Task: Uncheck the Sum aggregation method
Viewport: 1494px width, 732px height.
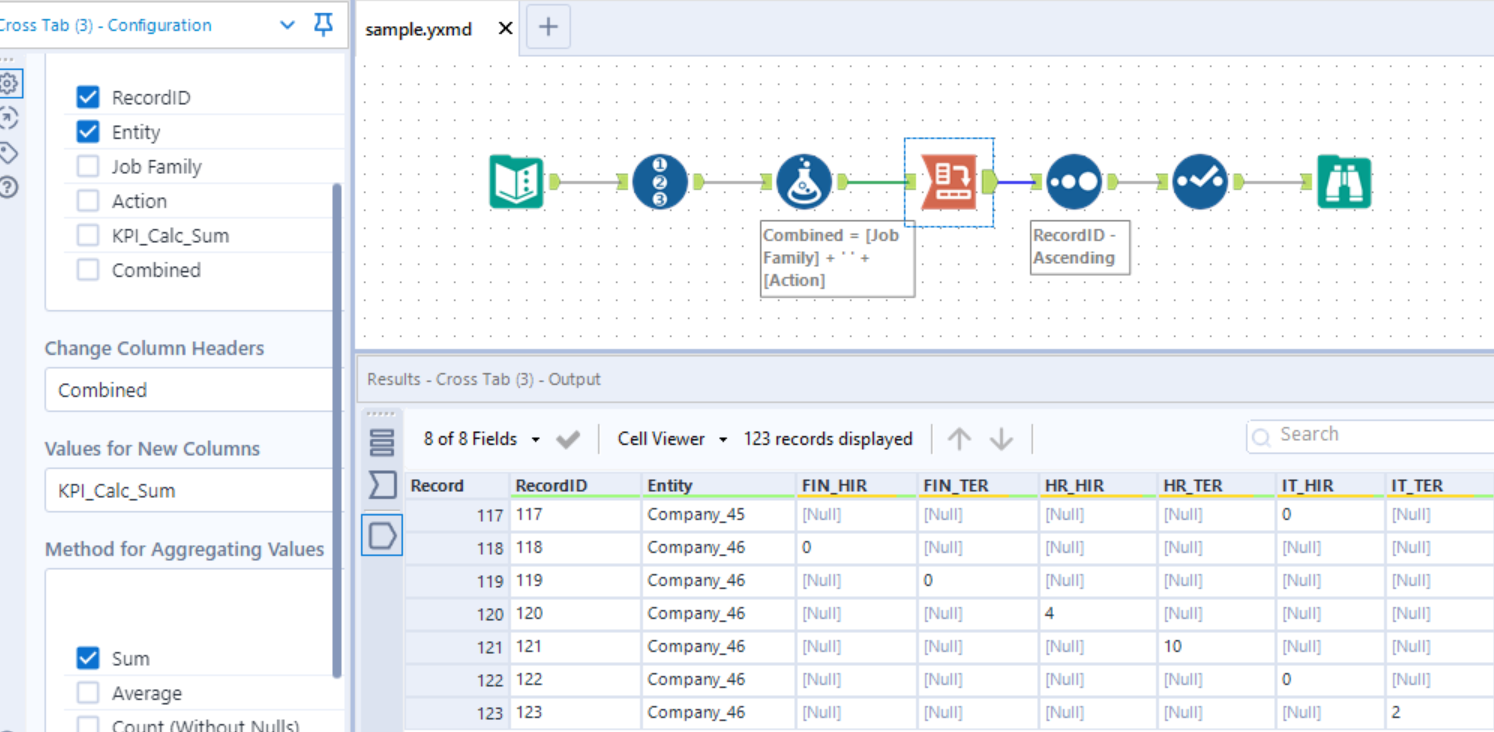Action: point(88,659)
